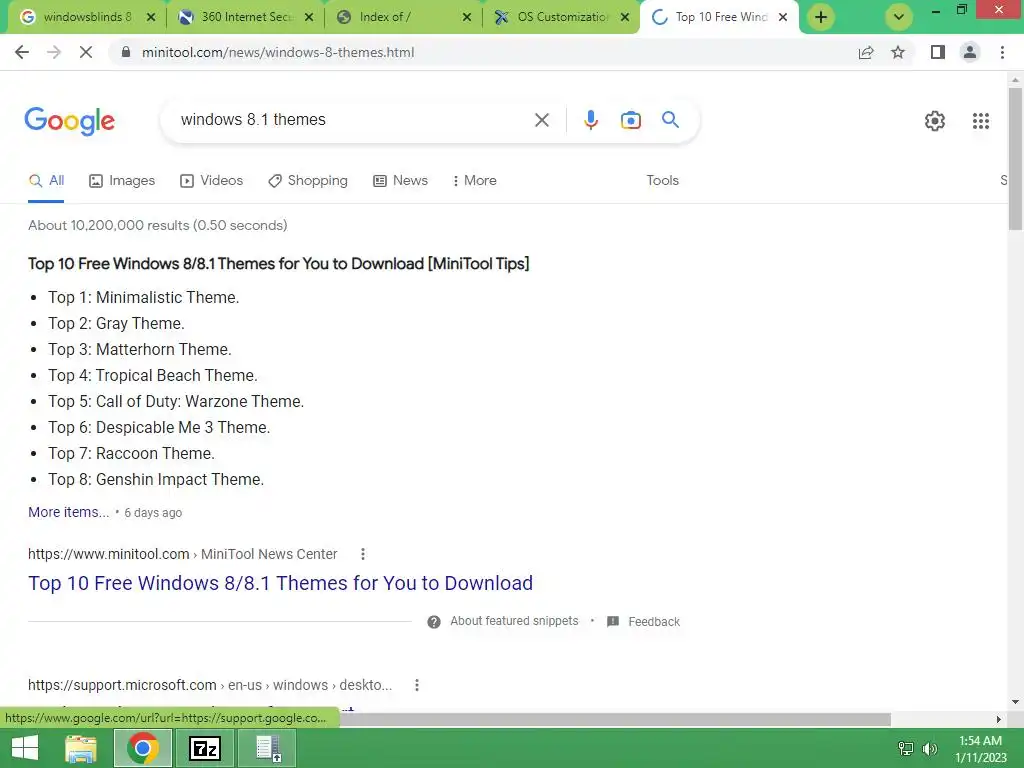Open the Google apps grid
This screenshot has width=1024, height=768.
(980, 121)
